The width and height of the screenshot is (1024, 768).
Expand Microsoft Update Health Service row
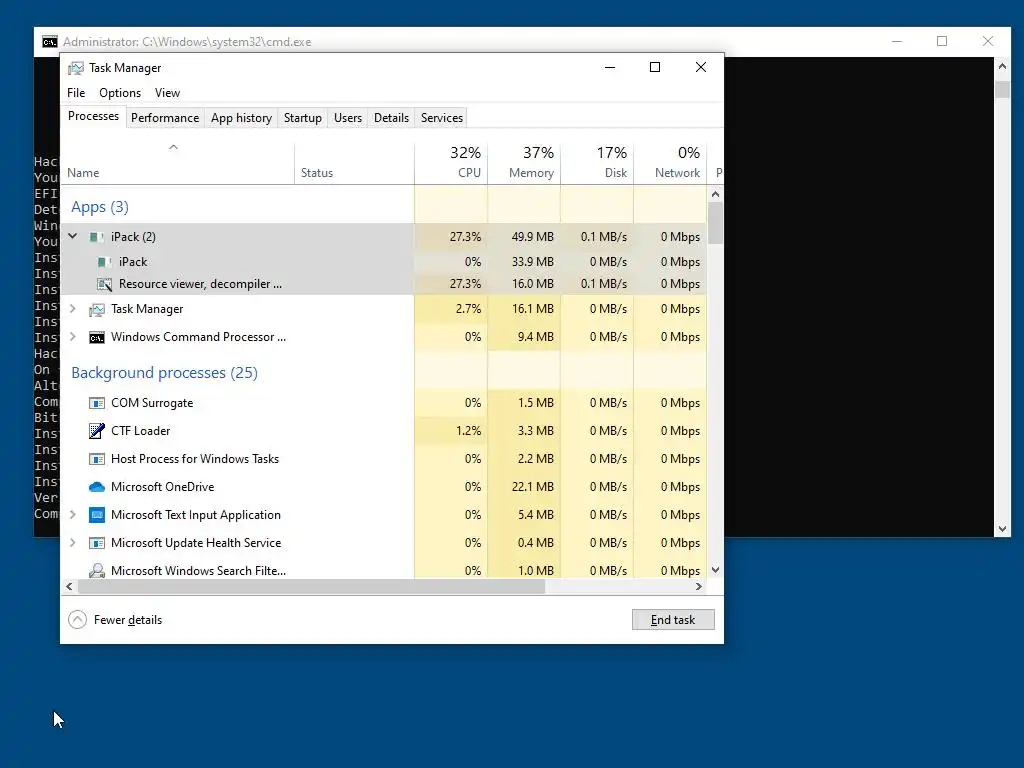point(72,543)
